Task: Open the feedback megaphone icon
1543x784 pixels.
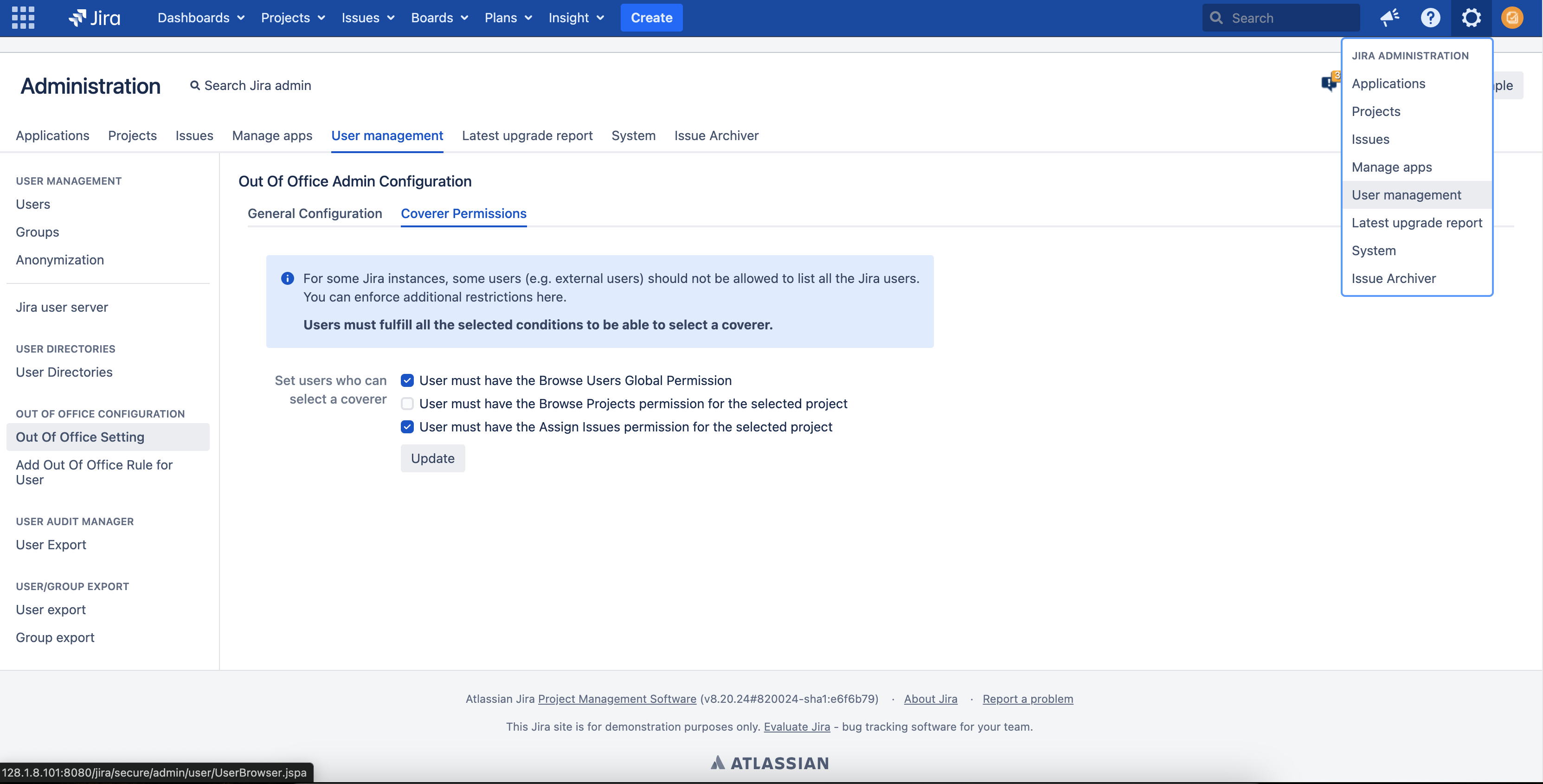Action: pyautogui.click(x=1389, y=17)
